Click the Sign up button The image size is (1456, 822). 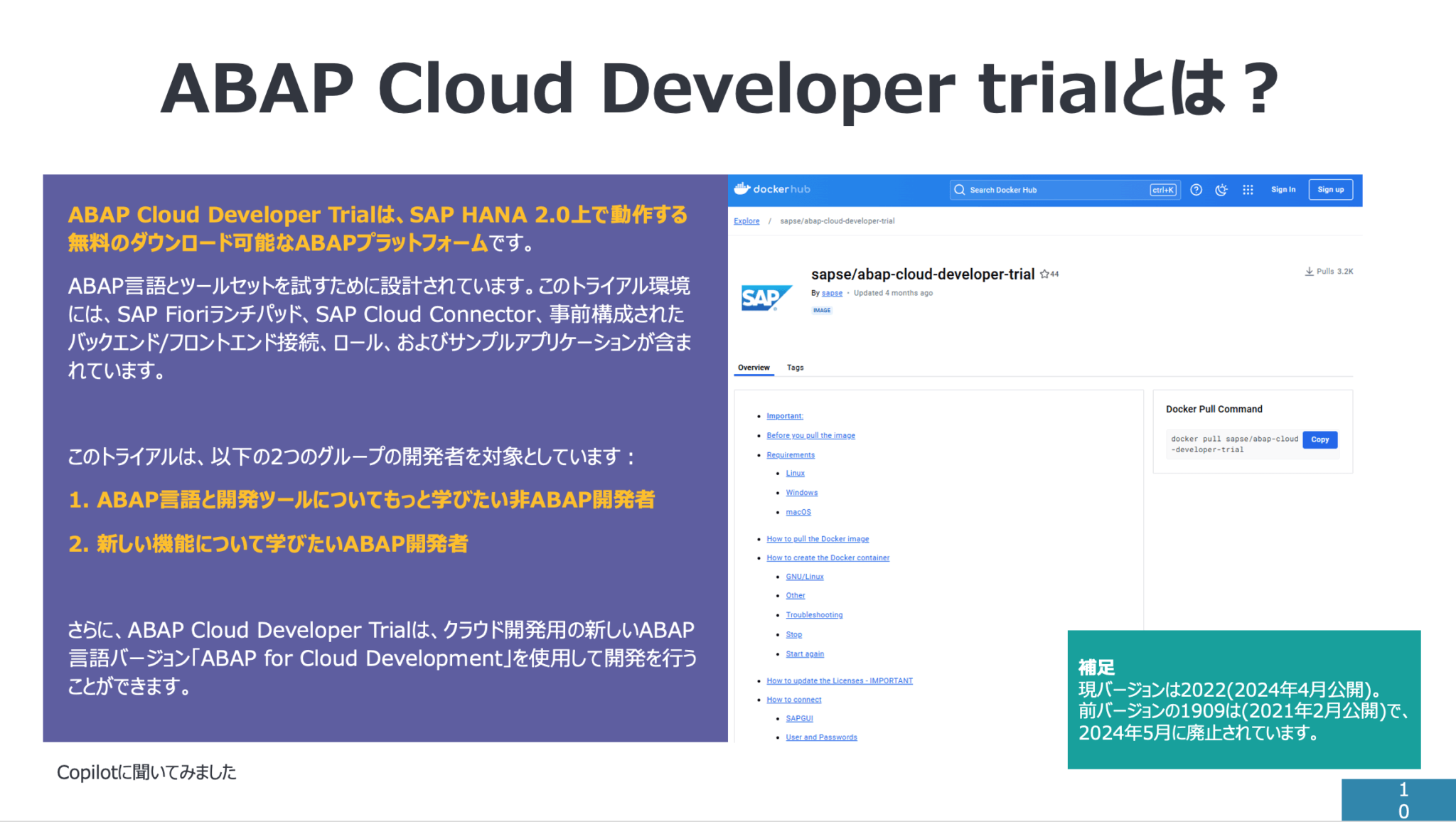pyautogui.click(x=1330, y=189)
